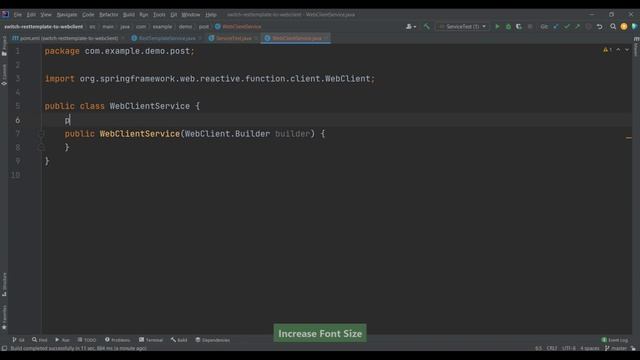Open the Code menu
This screenshot has height=360, width=640.
point(88,14)
